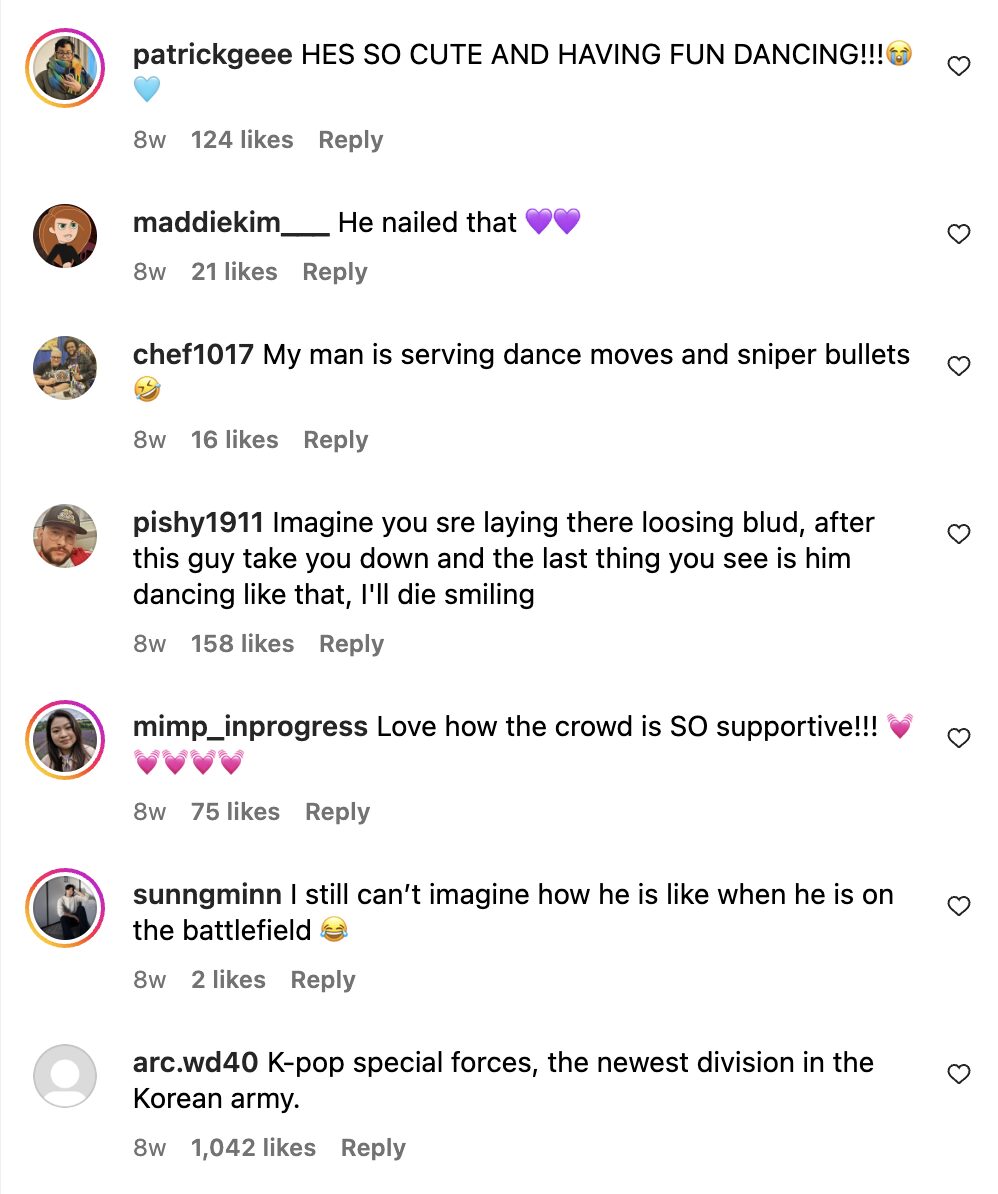Like arc.wd40's K-pop special forces comment
Screen dimensions: 998x1194
(x=958, y=1074)
